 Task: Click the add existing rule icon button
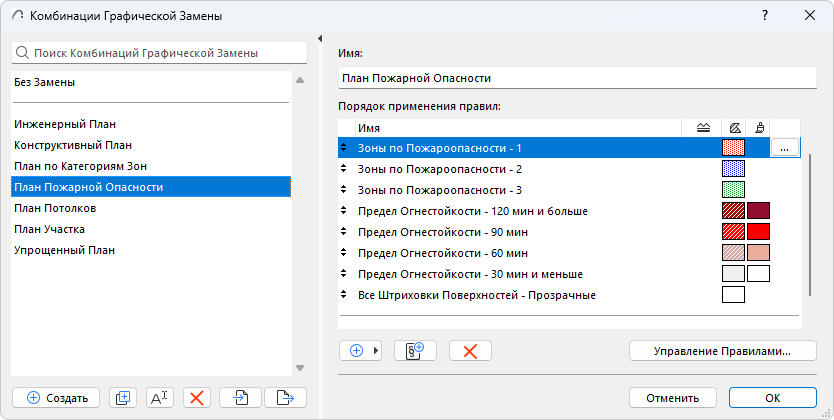[x=415, y=350]
